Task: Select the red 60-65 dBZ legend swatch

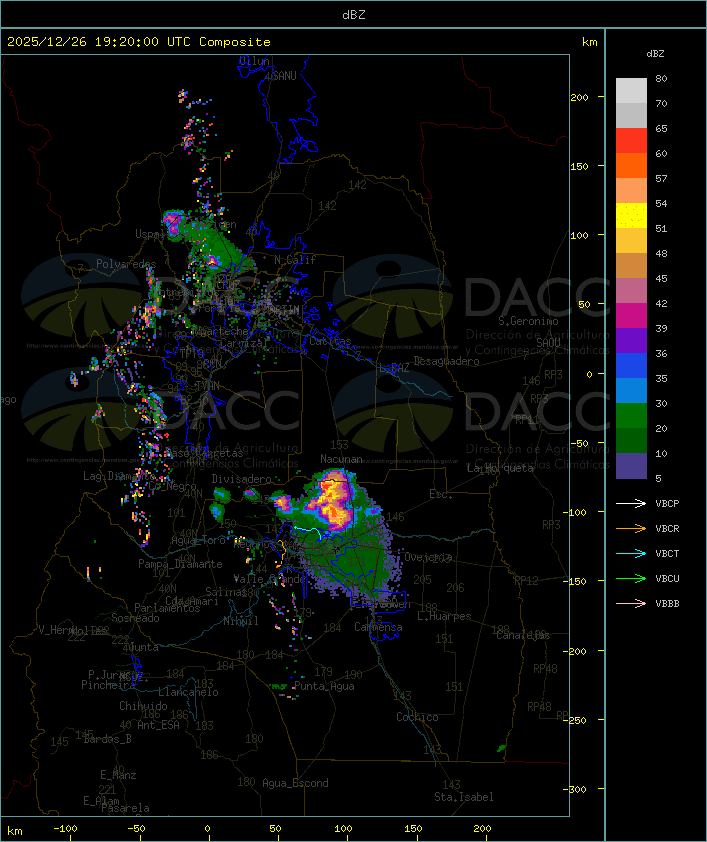Action: point(631,141)
